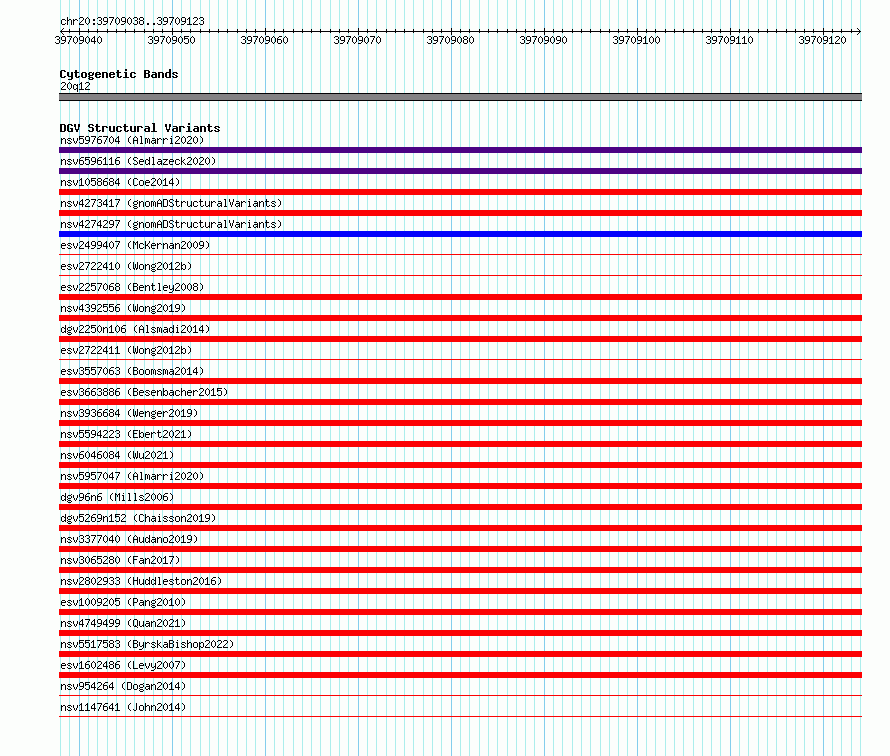
Task: Click nsv4392556 (Wong2019) label
Action: (x=123, y=308)
